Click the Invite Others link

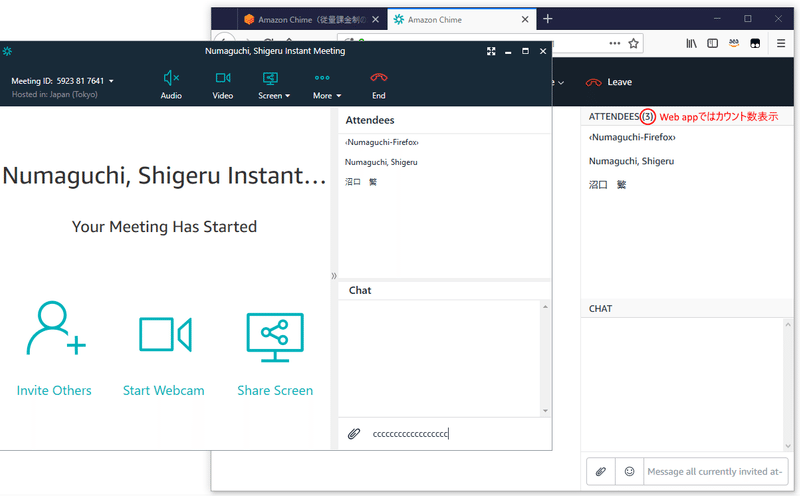coord(54,390)
